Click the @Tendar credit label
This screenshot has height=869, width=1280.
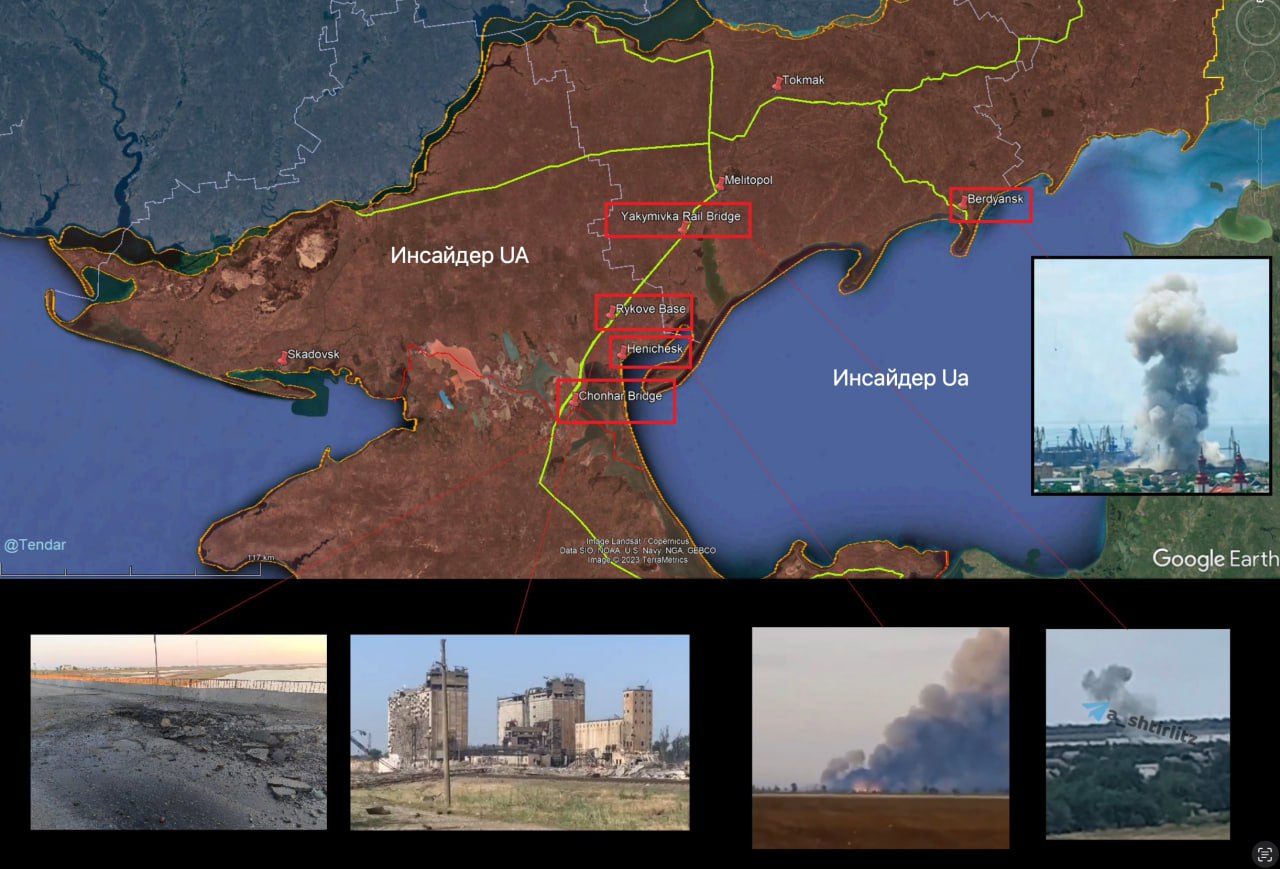point(35,545)
